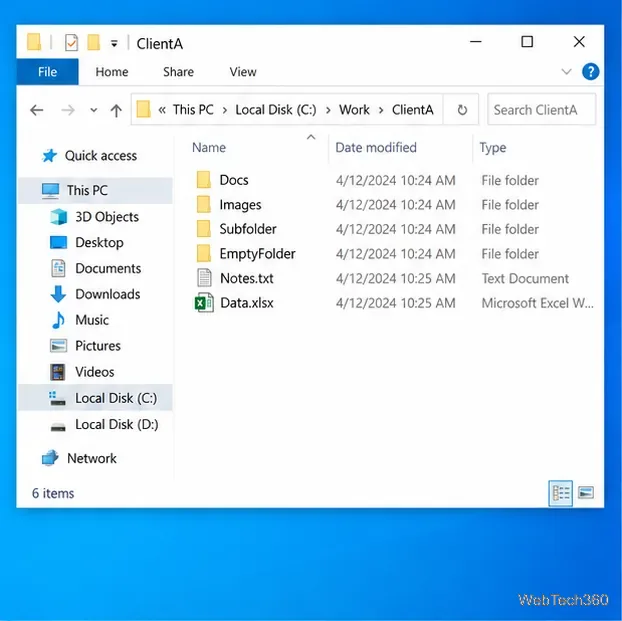This screenshot has width=622, height=621.
Task: Go up one level with Up arrow
Action: 116,110
